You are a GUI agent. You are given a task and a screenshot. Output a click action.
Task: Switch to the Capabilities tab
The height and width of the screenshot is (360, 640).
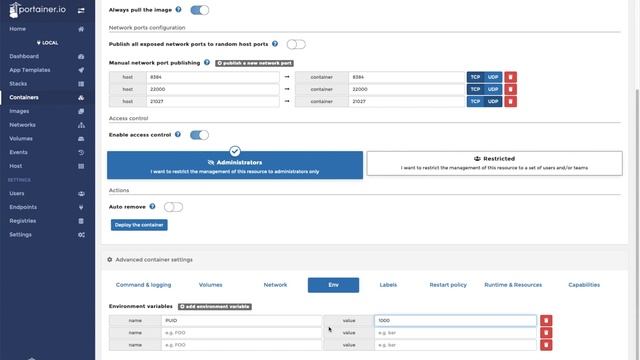pyautogui.click(x=584, y=285)
